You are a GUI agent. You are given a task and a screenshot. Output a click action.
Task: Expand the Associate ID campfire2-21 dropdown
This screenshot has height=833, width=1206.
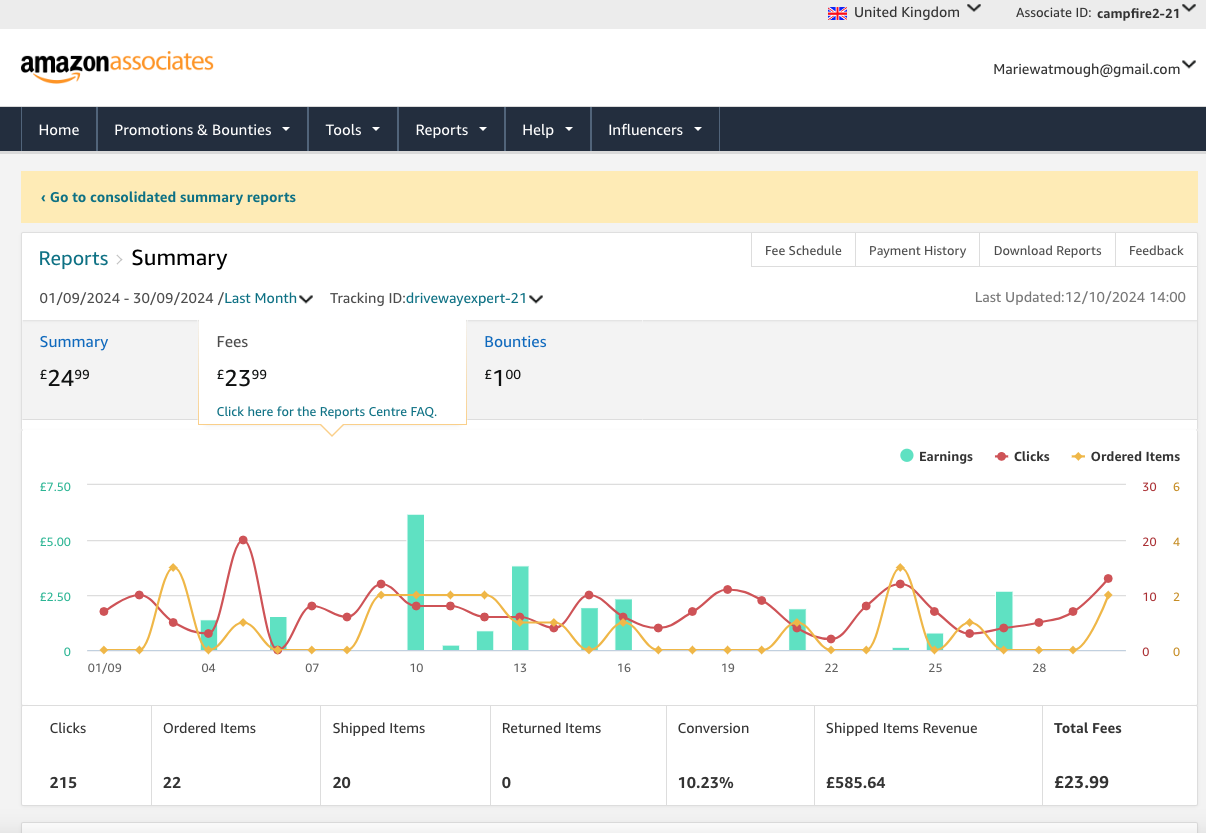1105,13
